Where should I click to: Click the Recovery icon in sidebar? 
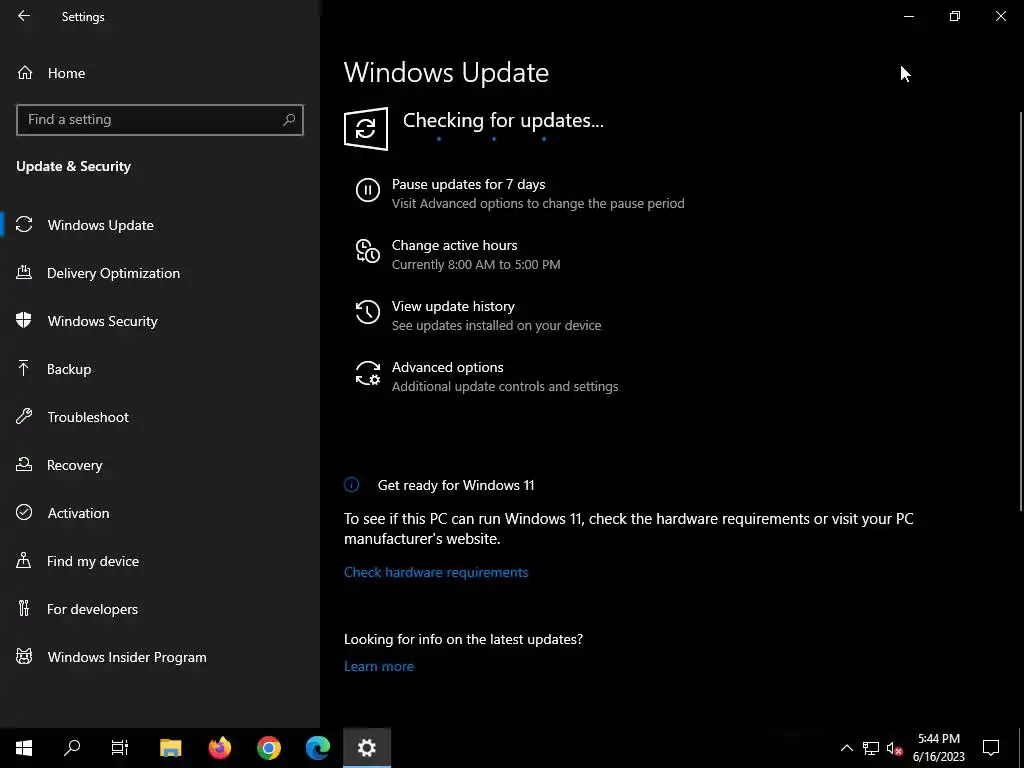[x=24, y=464]
